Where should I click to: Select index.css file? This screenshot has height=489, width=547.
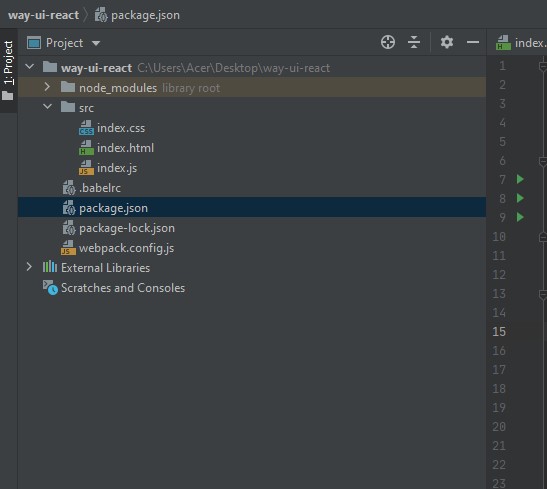click(252, 128)
